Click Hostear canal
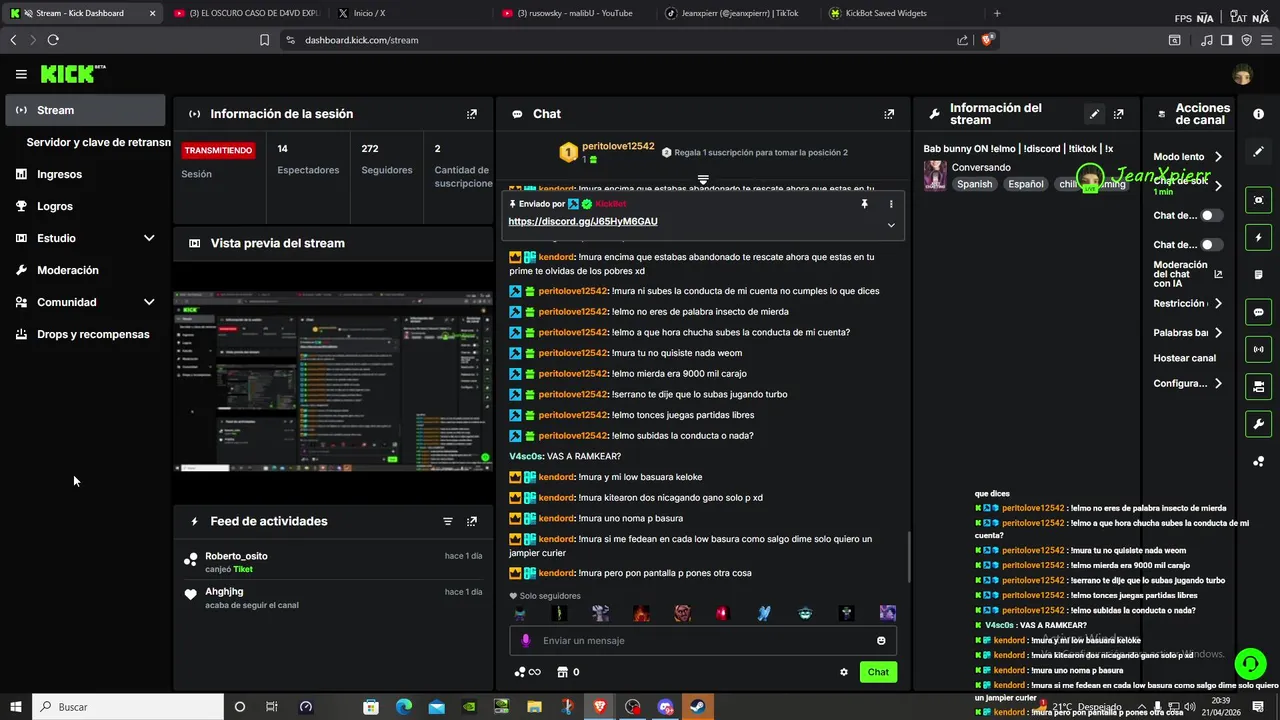 pos(1185,358)
